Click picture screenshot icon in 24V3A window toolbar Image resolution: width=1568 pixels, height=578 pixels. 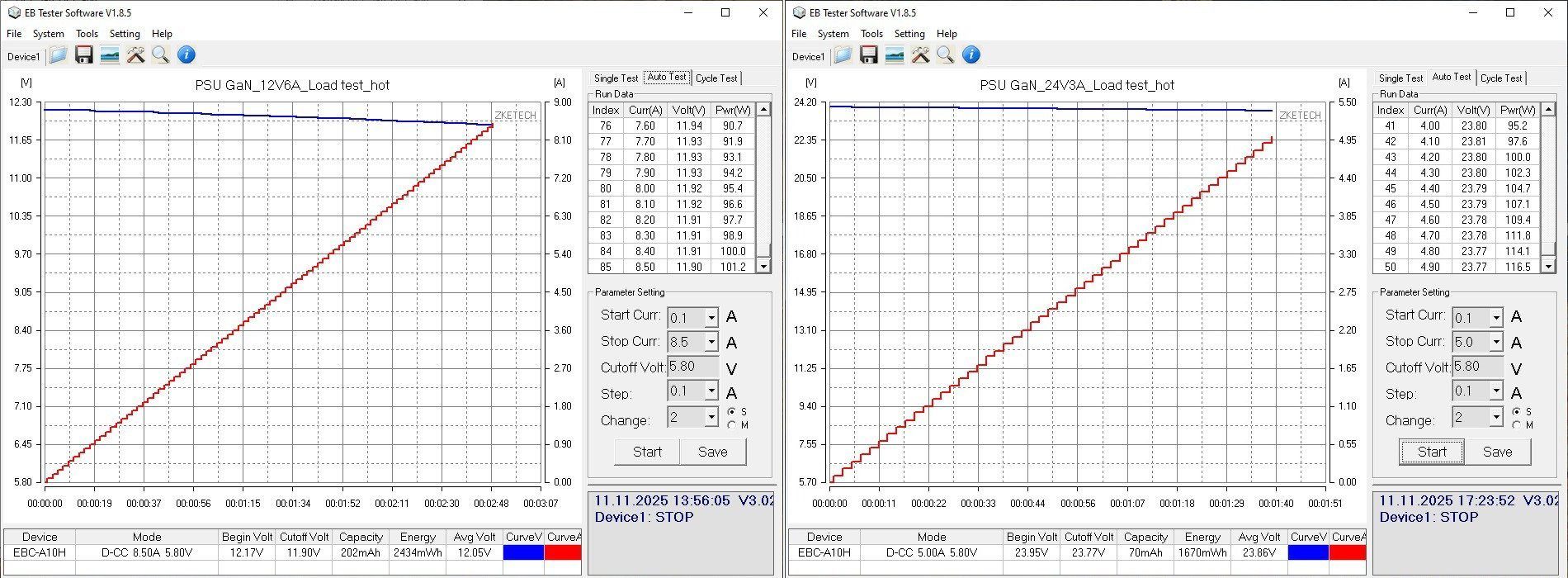pos(894,55)
